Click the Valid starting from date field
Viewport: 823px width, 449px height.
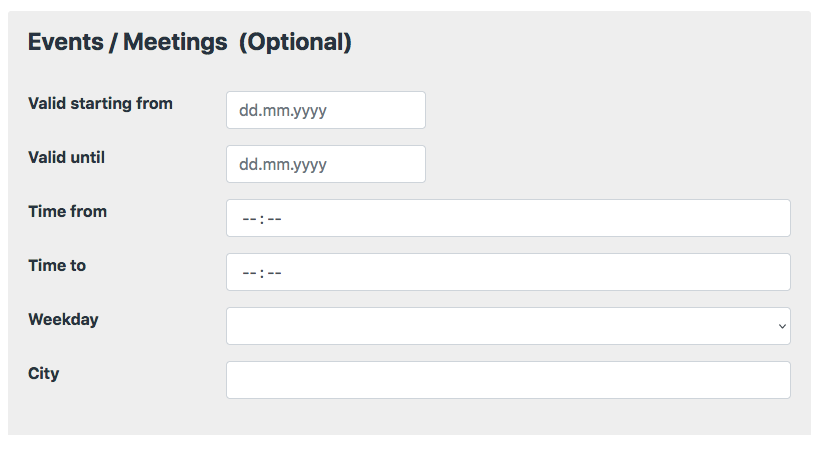click(x=325, y=110)
